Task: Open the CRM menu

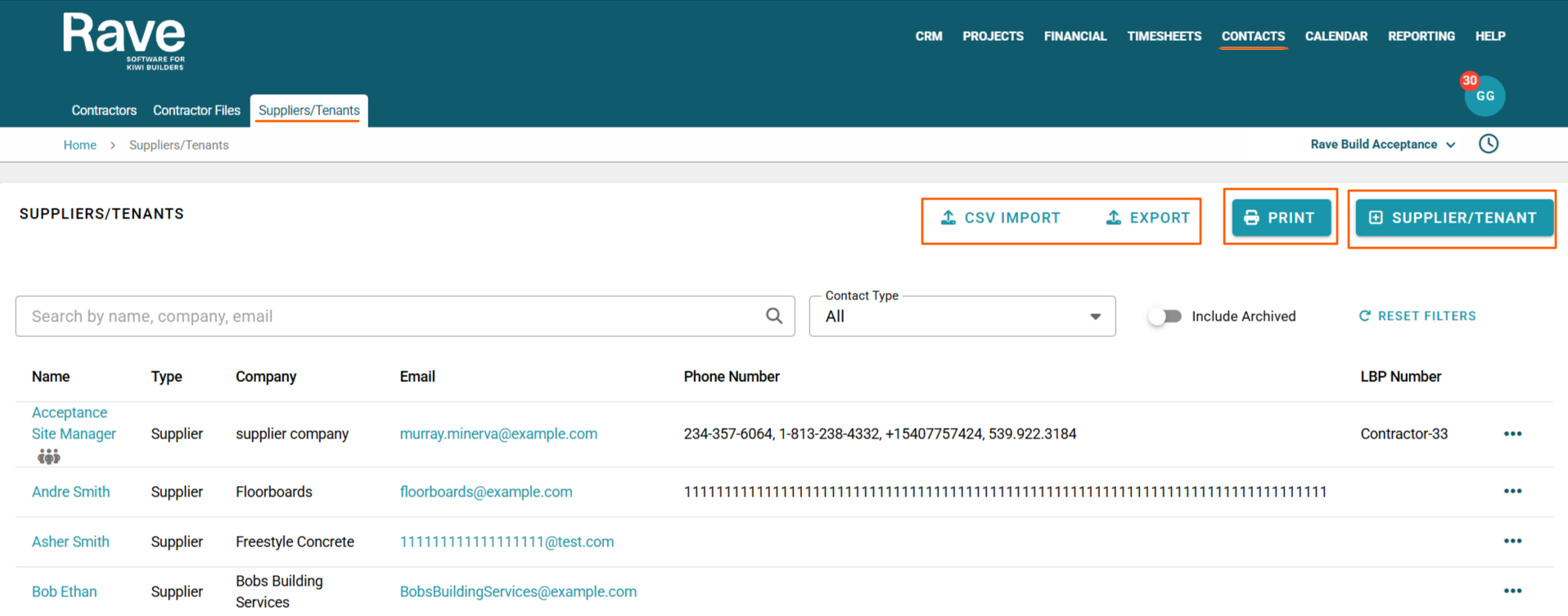Action: point(929,36)
